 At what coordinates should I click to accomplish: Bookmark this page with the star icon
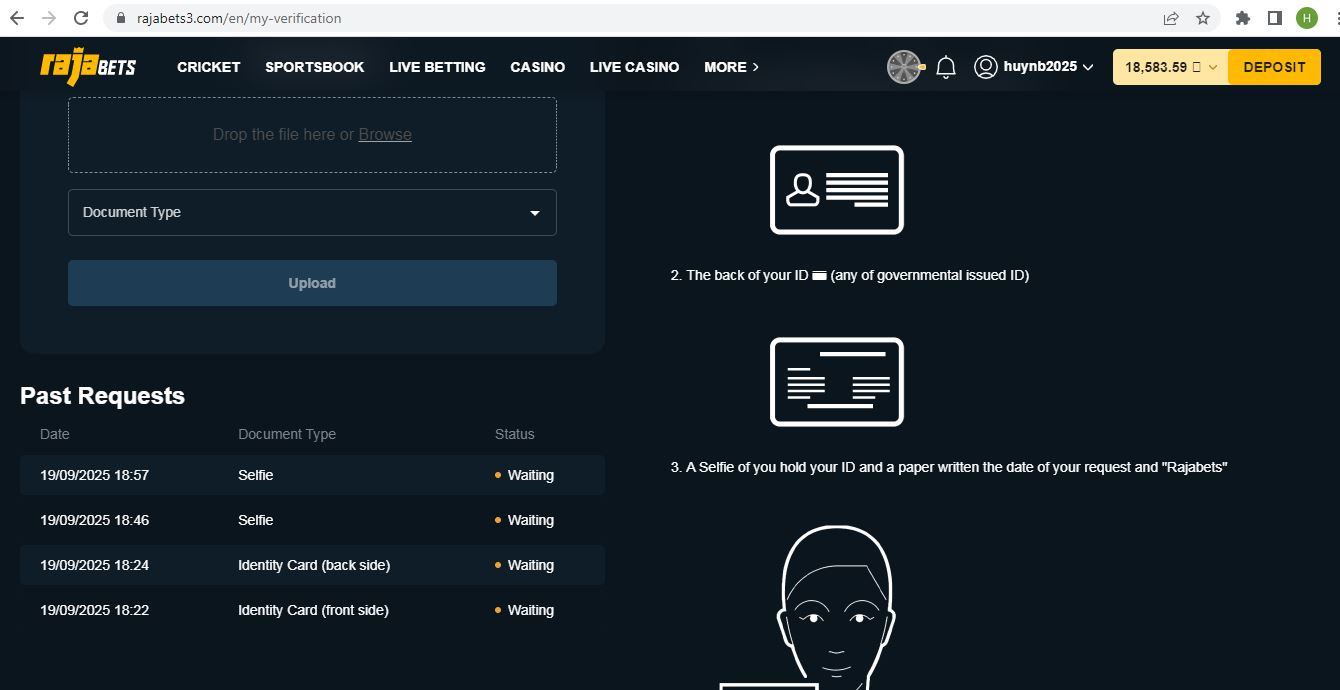[1203, 18]
